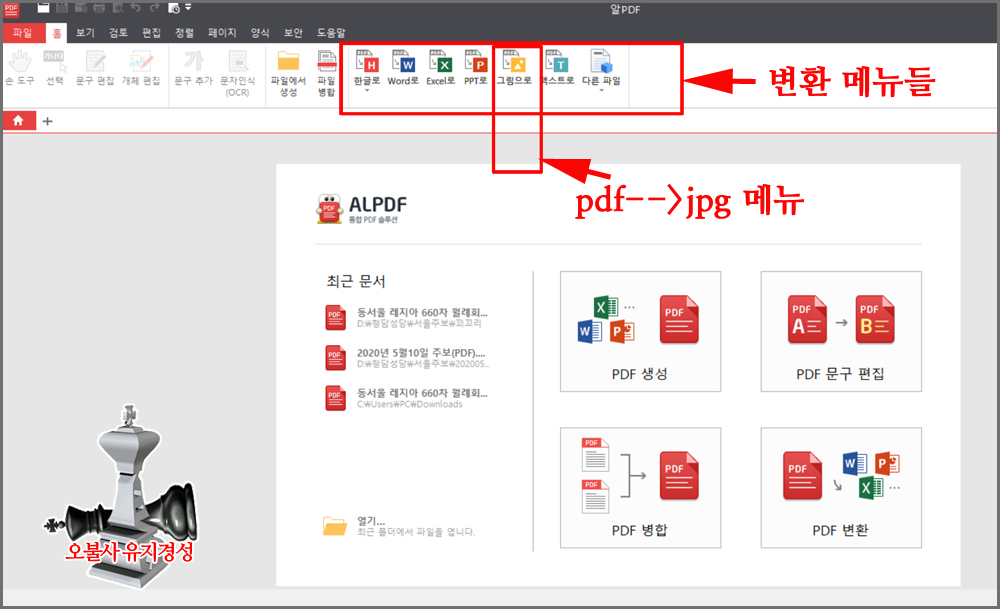This screenshot has width=1000, height=609.
Task: Open the PDF 생성 card
Action: 640,331
